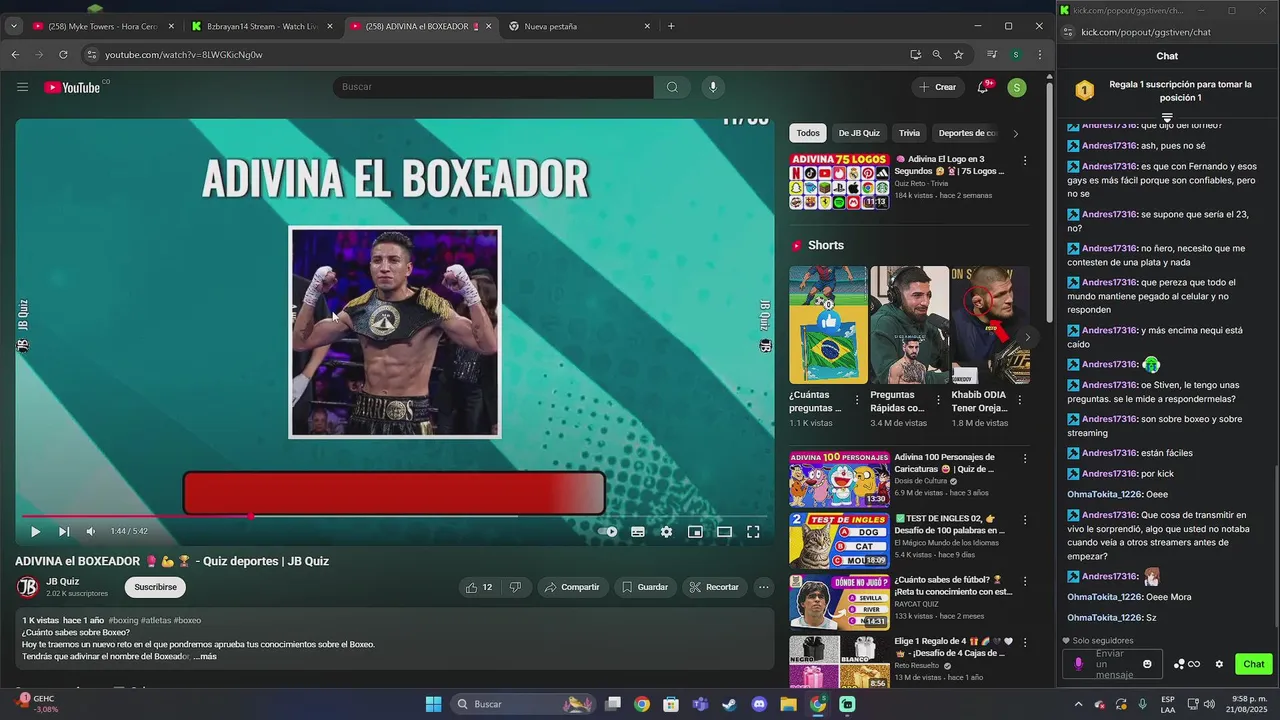Open the Windows Start menu
The image size is (1280, 720).
[x=433, y=704]
